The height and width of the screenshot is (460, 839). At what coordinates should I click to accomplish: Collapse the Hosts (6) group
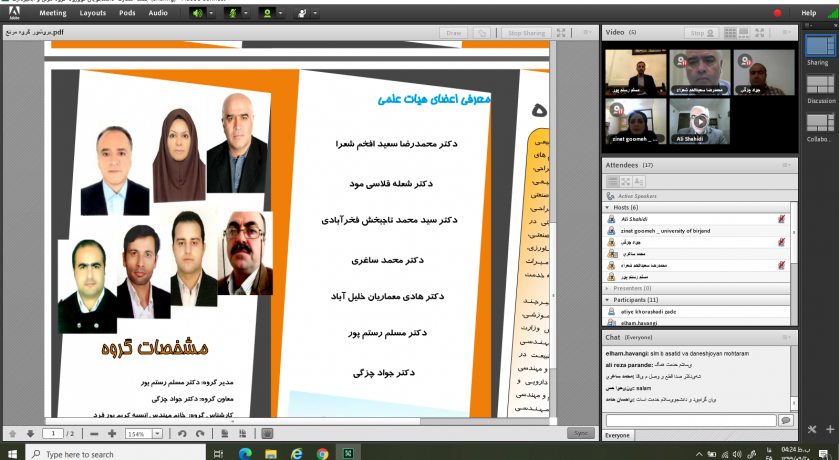(x=607, y=208)
